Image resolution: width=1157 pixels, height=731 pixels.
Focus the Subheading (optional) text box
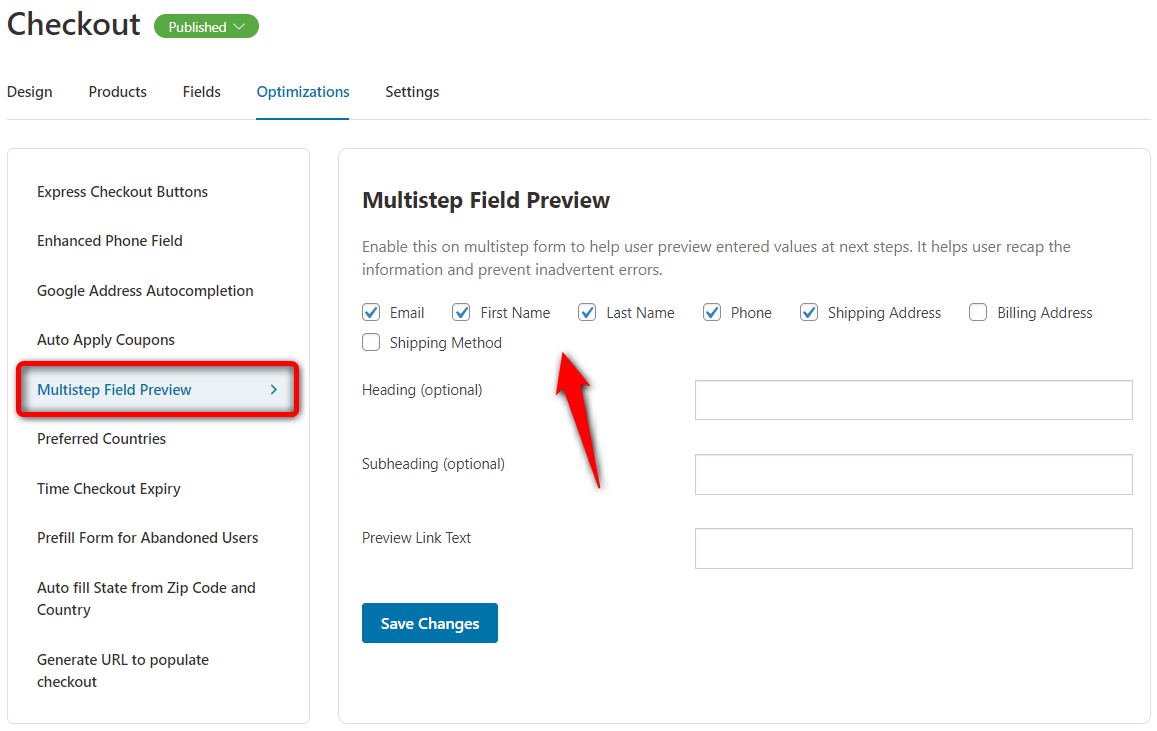pos(913,474)
